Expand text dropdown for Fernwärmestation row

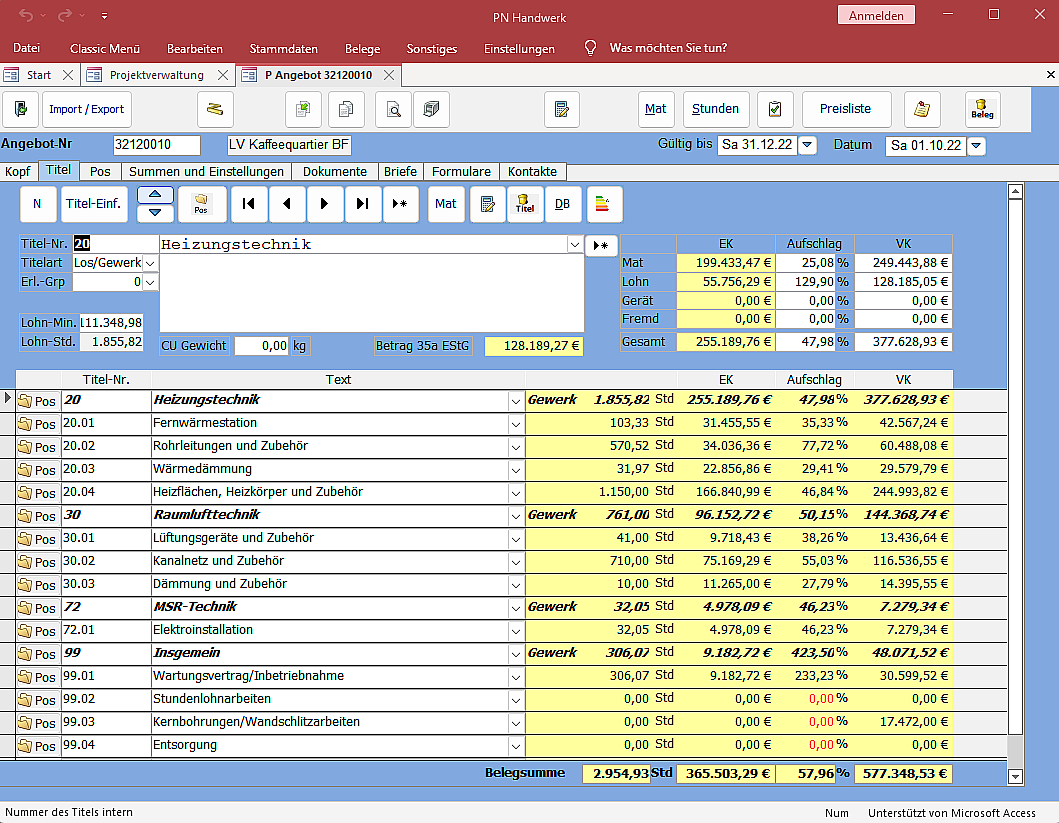516,423
